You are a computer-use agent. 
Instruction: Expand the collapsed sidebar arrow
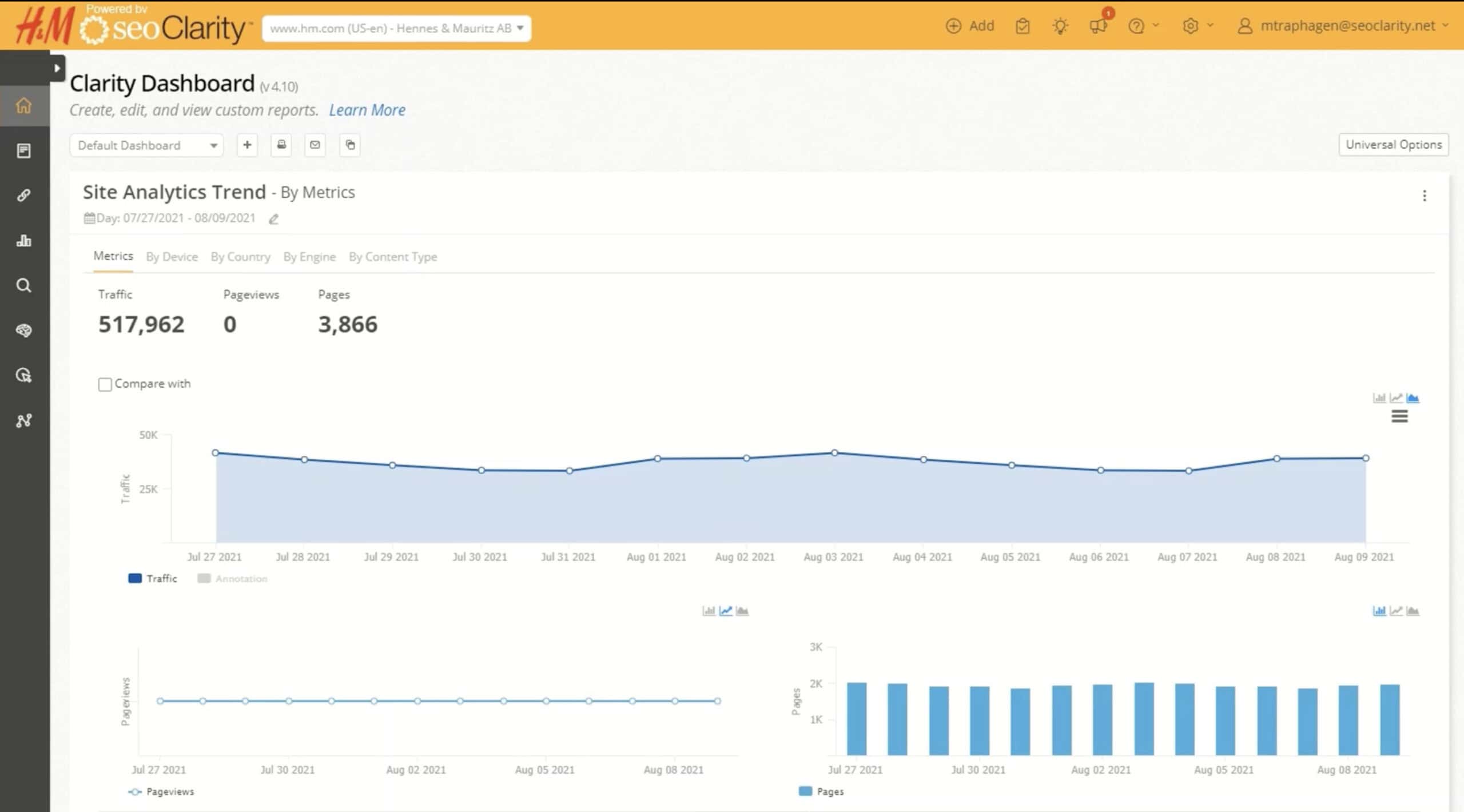point(57,68)
